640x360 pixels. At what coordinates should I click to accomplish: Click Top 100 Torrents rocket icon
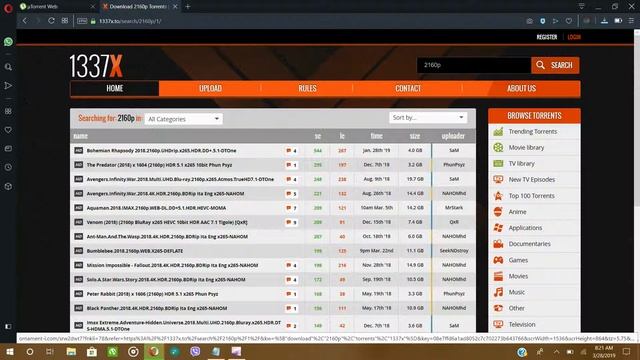498,196
